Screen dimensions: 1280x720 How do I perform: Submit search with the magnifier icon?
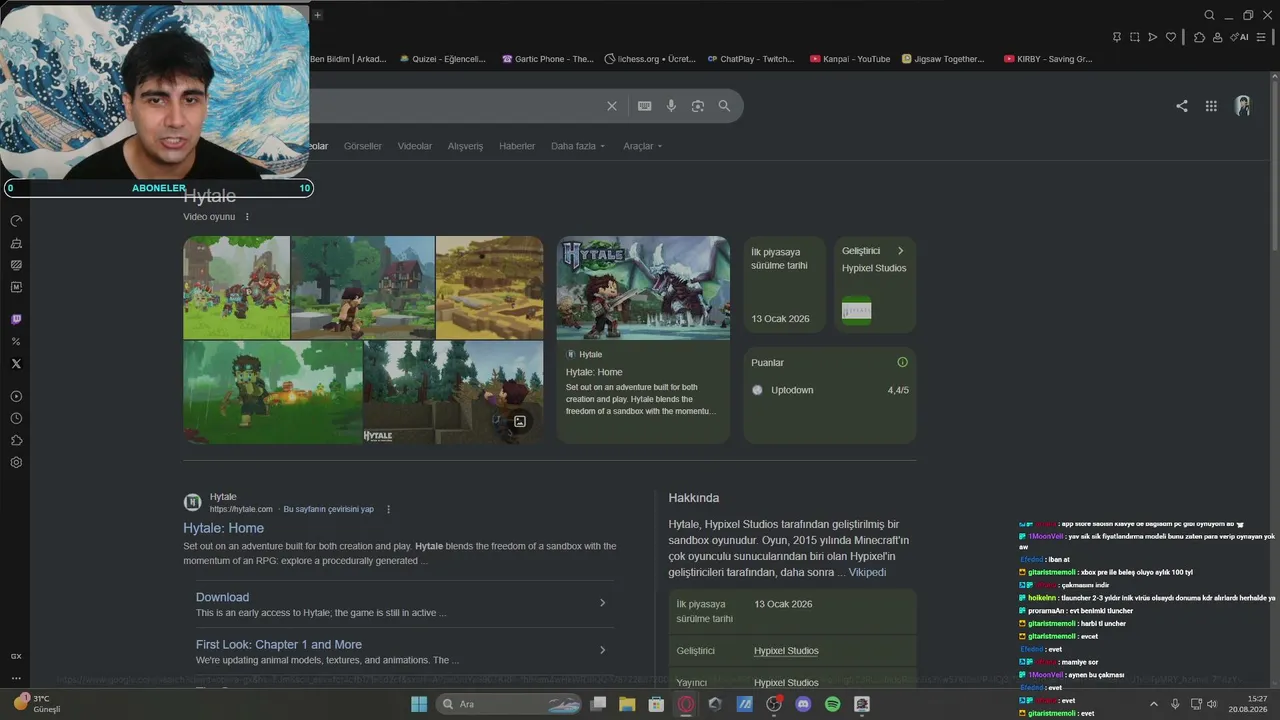(724, 106)
